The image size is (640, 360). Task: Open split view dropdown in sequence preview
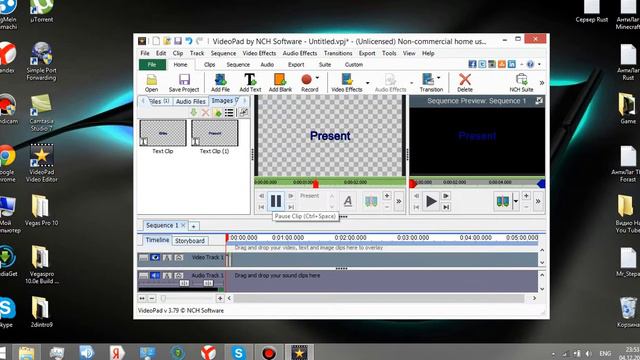click(516, 201)
